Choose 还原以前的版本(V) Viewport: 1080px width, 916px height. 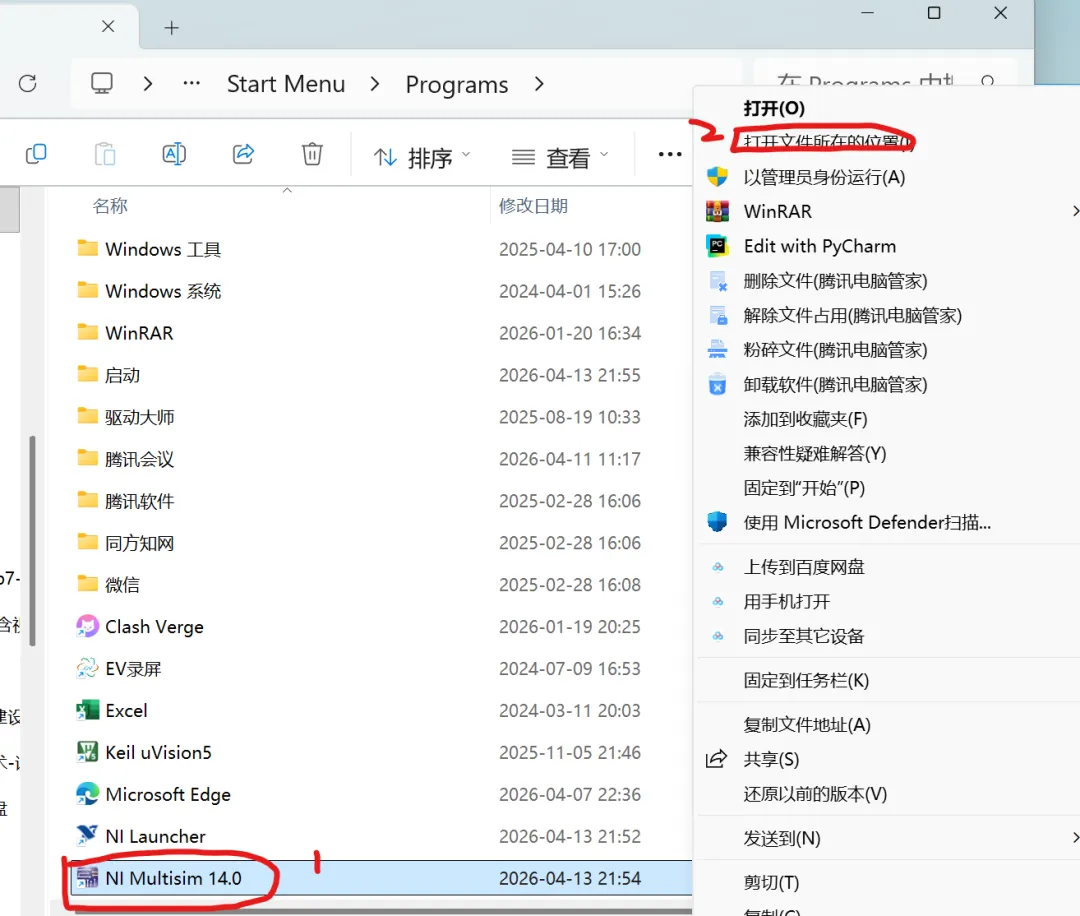point(815,794)
